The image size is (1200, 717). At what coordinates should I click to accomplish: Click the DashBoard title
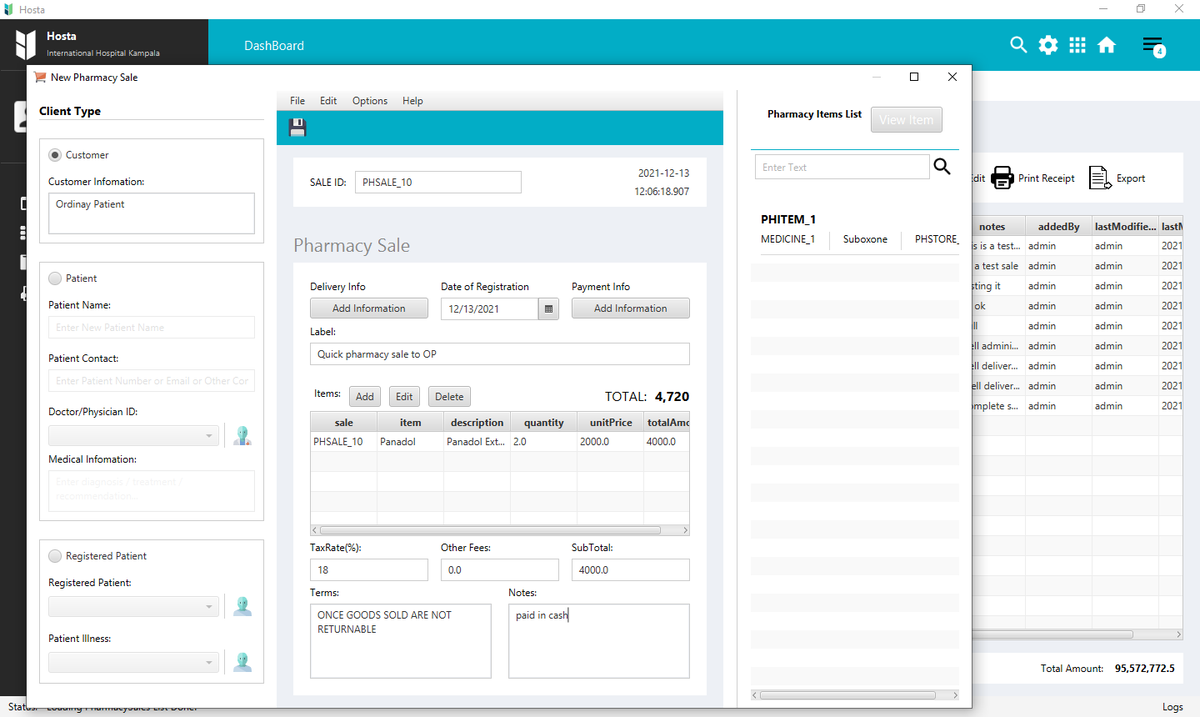point(274,46)
